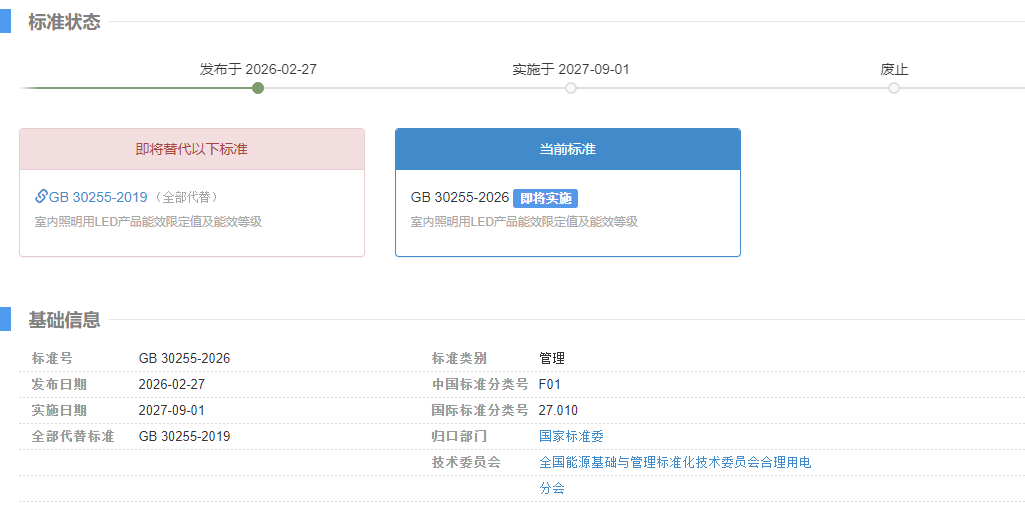Click the 基础信息 section heading

[x=64, y=320]
